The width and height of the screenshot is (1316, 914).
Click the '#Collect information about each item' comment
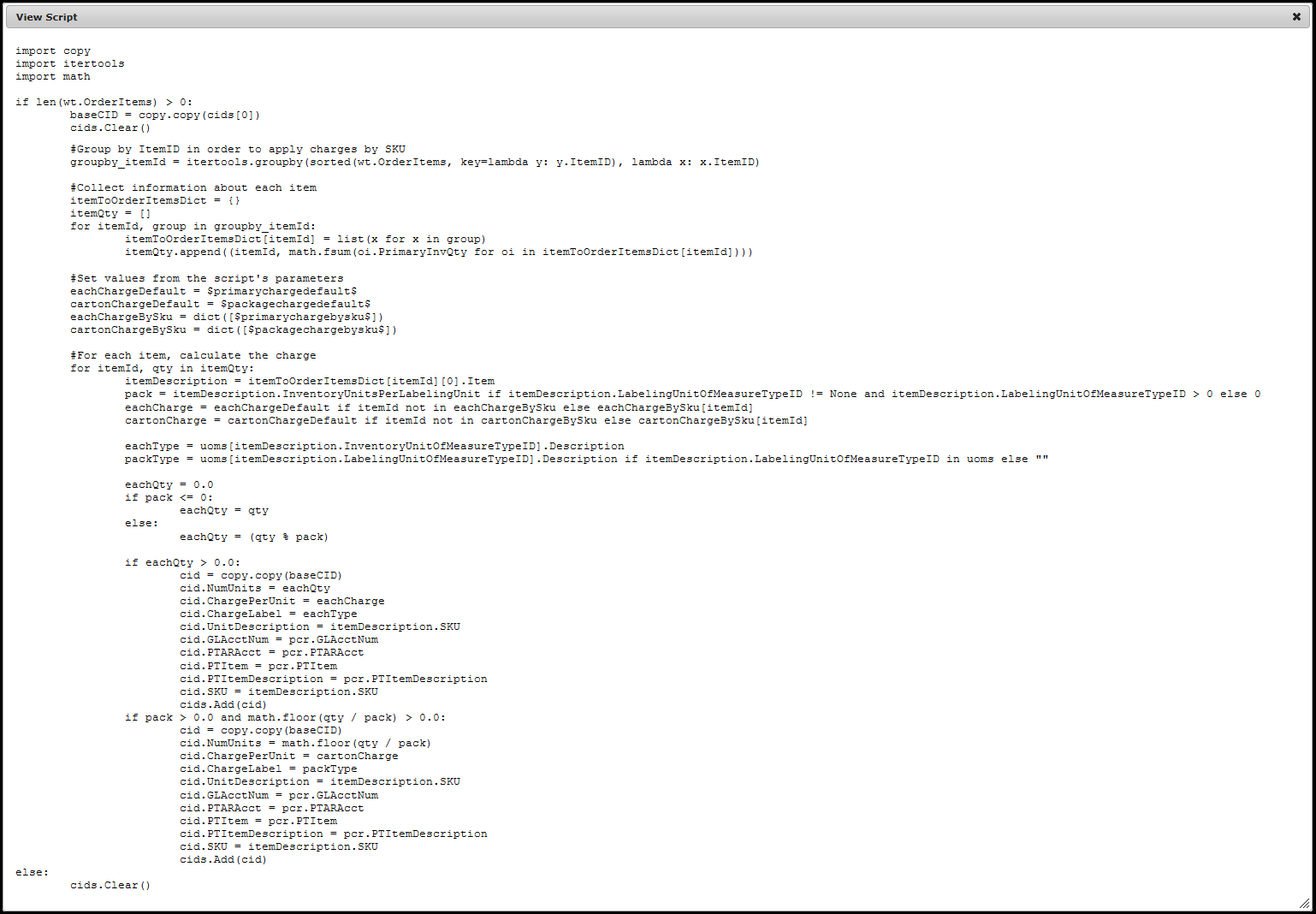[193, 187]
